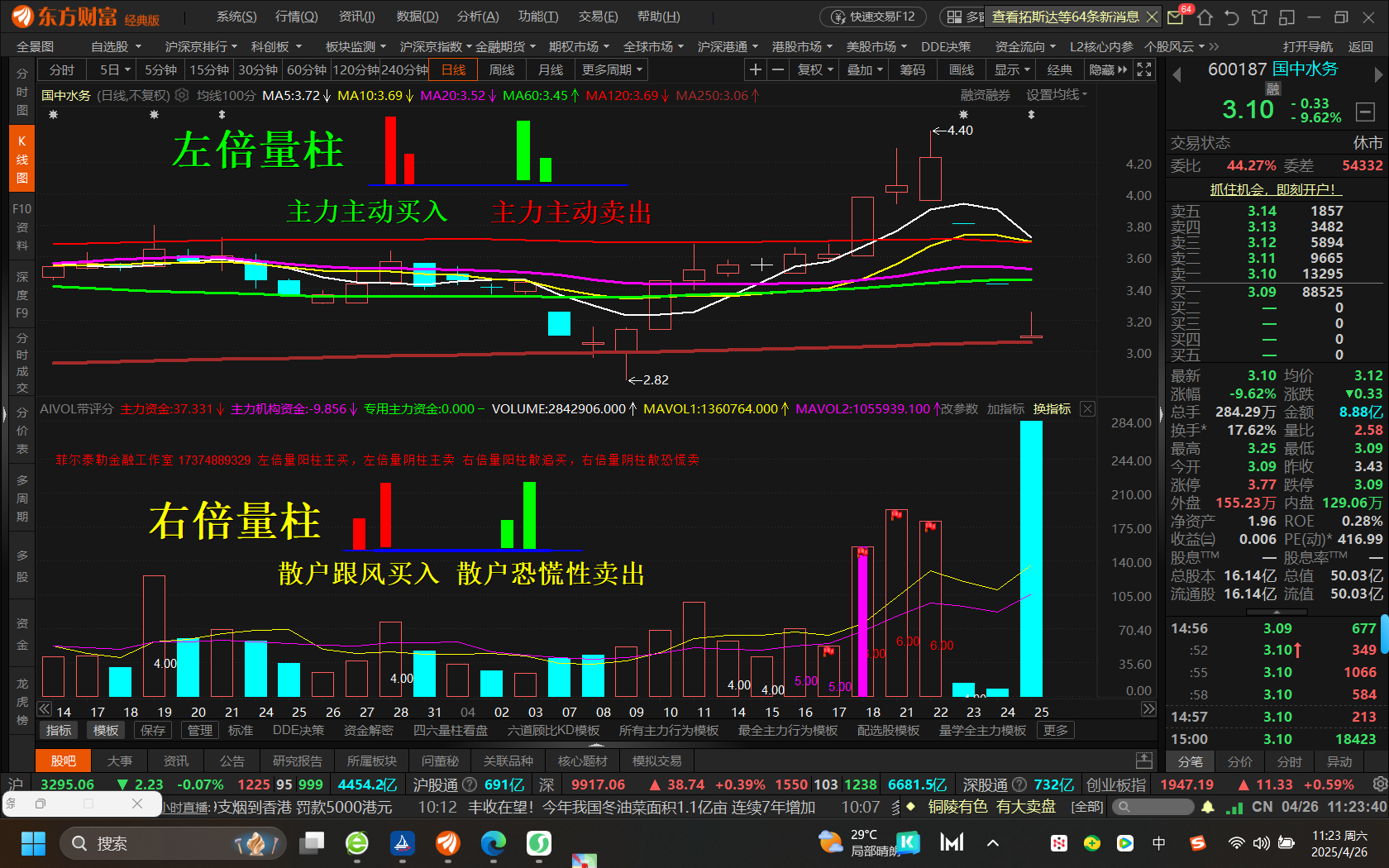Open the skin/theme shirt icon
Screen dimensions: 1389x868
(x=1259, y=17)
